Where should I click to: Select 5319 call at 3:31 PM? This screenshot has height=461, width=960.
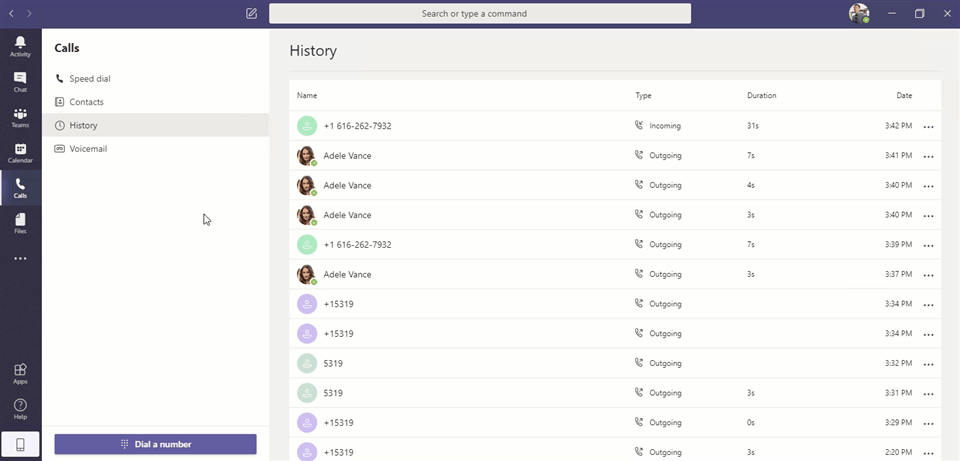pyautogui.click(x=615, y=393)
